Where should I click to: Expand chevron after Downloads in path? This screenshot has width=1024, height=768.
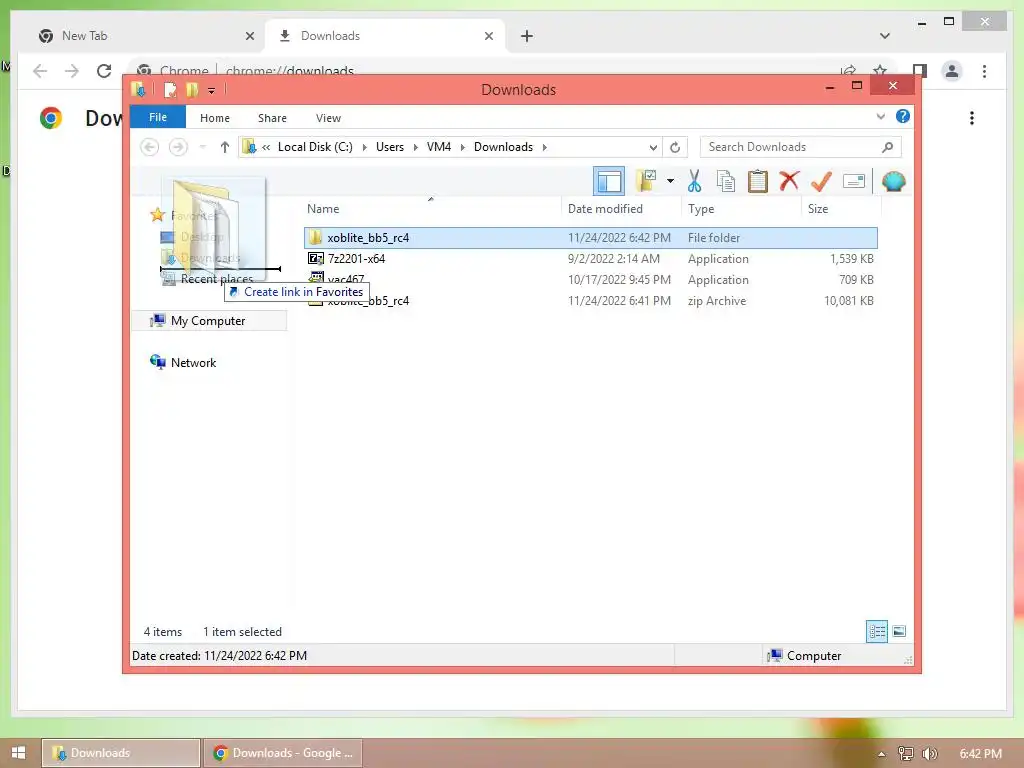(544, 148)
